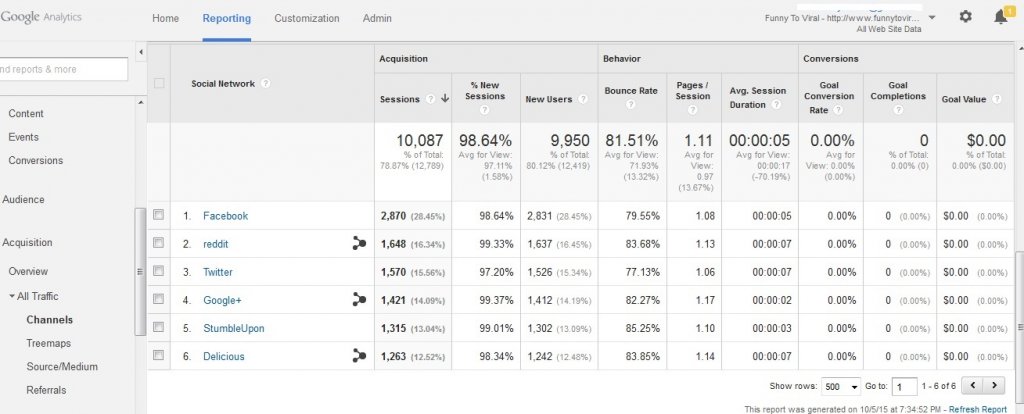Sort by New Users column header
The height and width of the screenshot is (414, 1024).
[x=549, y=99]
